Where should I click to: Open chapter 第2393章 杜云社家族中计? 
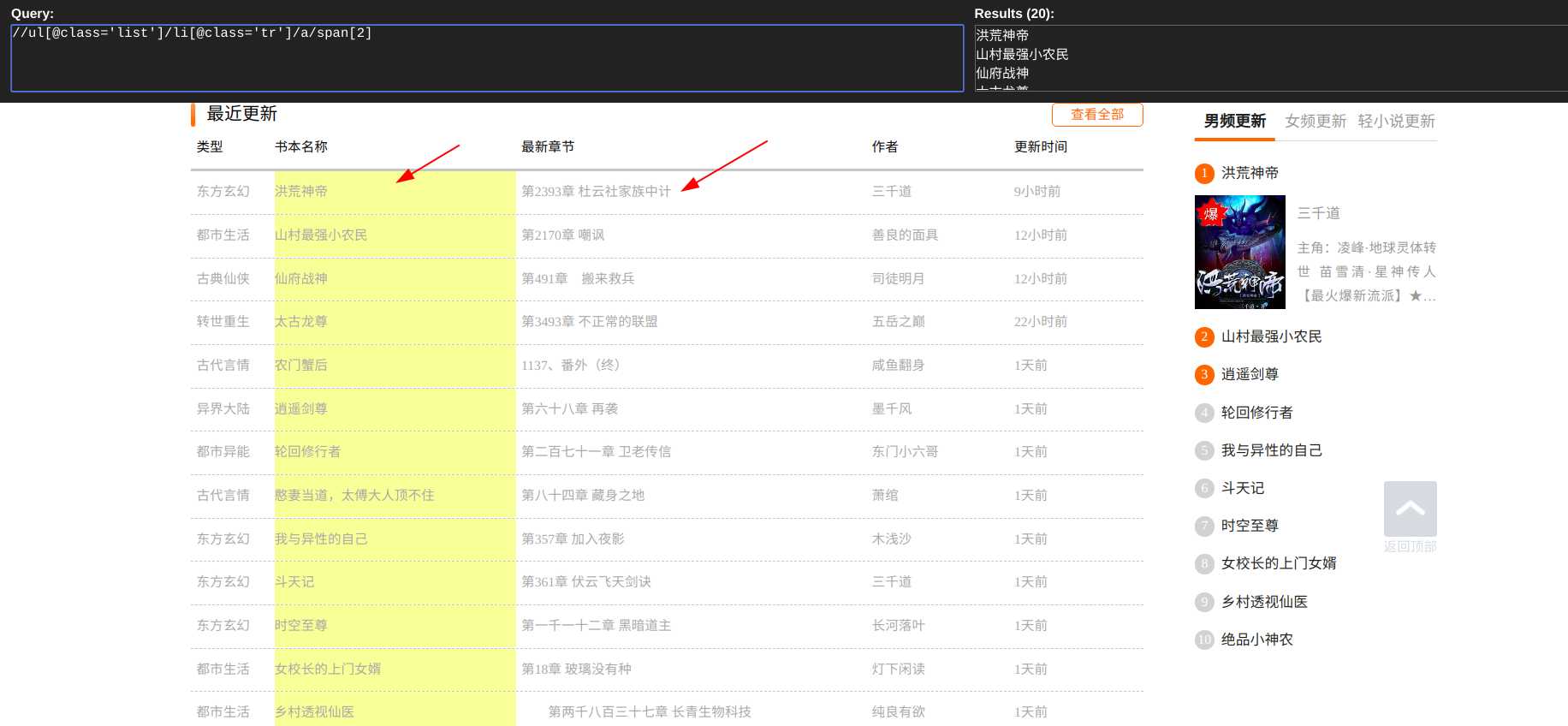(596, 191)
